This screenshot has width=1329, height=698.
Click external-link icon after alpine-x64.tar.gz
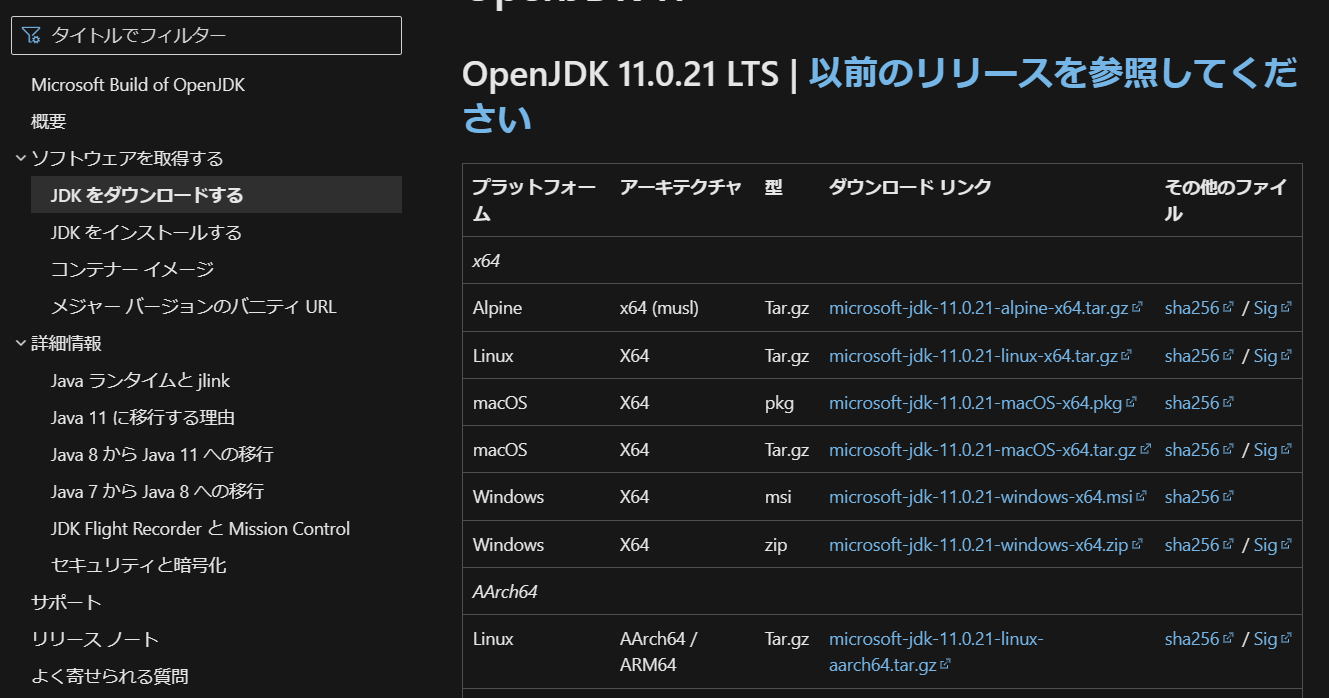1138,308
